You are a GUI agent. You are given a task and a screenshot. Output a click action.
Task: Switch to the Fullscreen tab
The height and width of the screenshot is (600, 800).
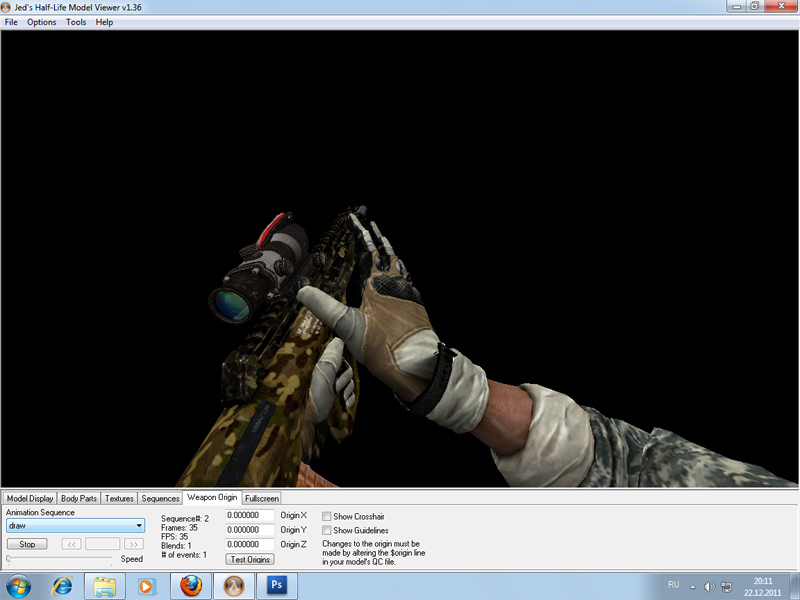click(262, 498)
